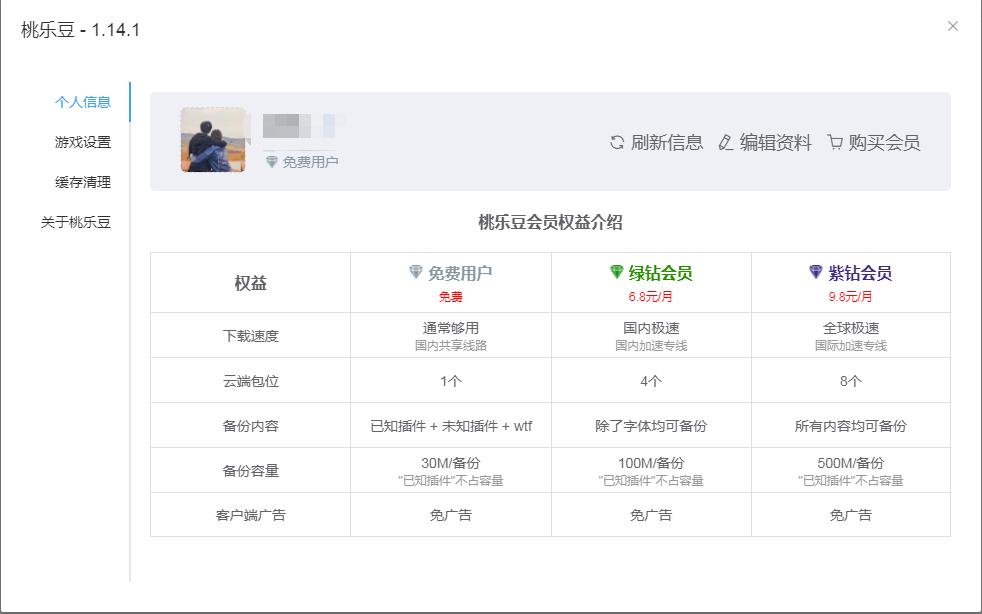Click 免费用户 column header text
The height and width of the screenshot is (614, 982).
tap(460, 273)
